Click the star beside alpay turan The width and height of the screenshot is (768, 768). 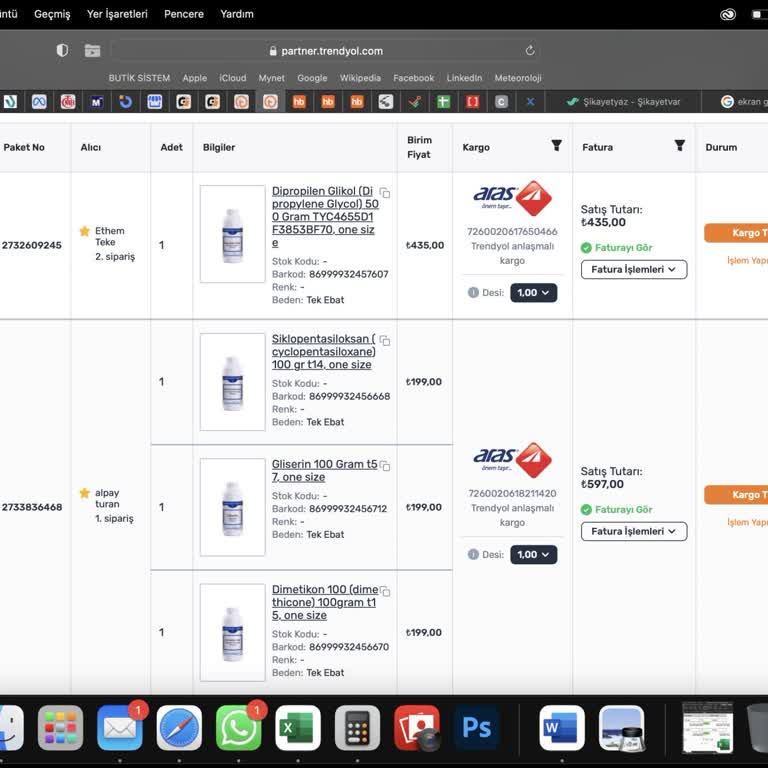(85, 493)
